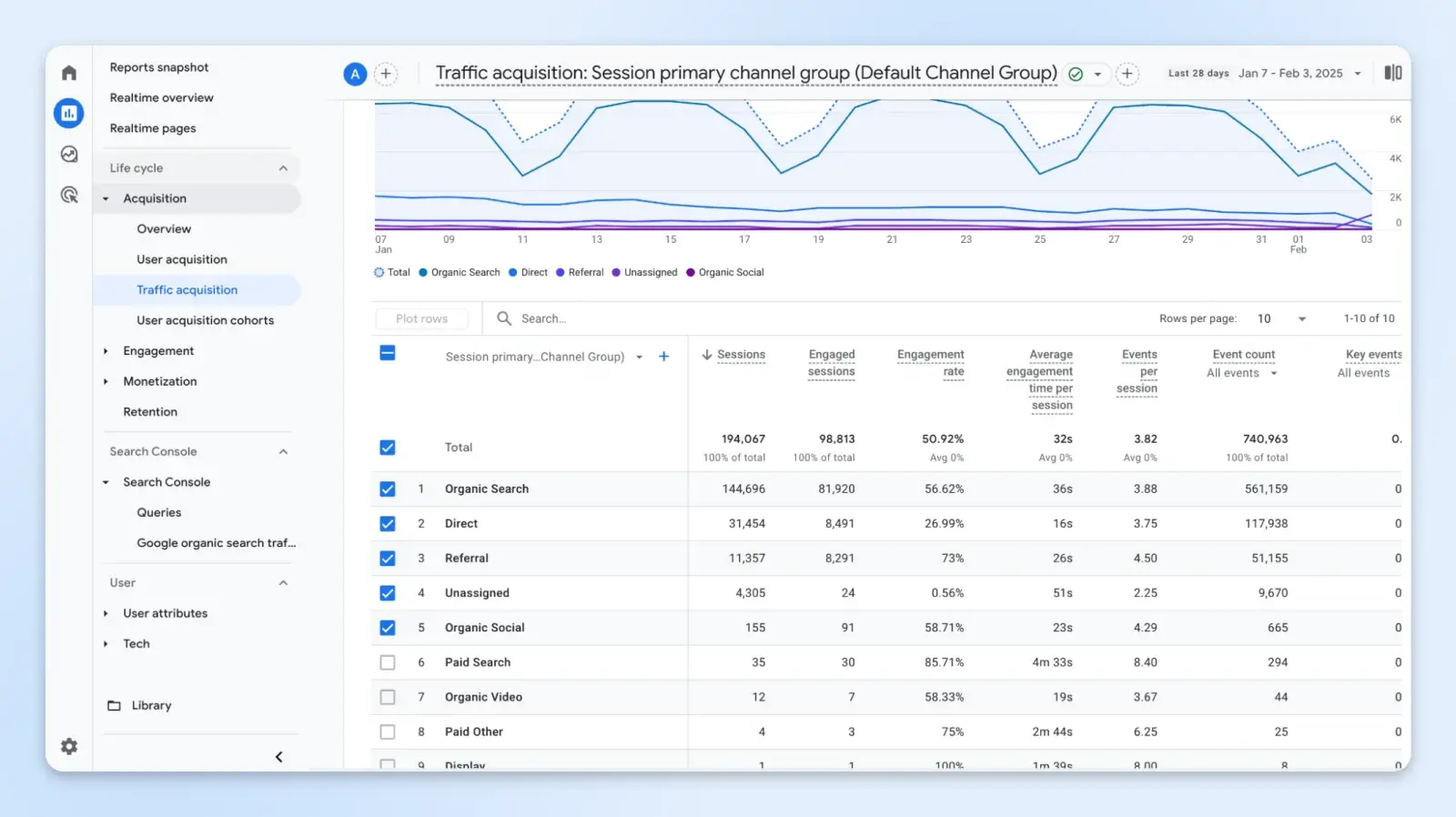Collapse the Life cycle section
This screenshot has width=1456, height=817.
pos(282,168)
